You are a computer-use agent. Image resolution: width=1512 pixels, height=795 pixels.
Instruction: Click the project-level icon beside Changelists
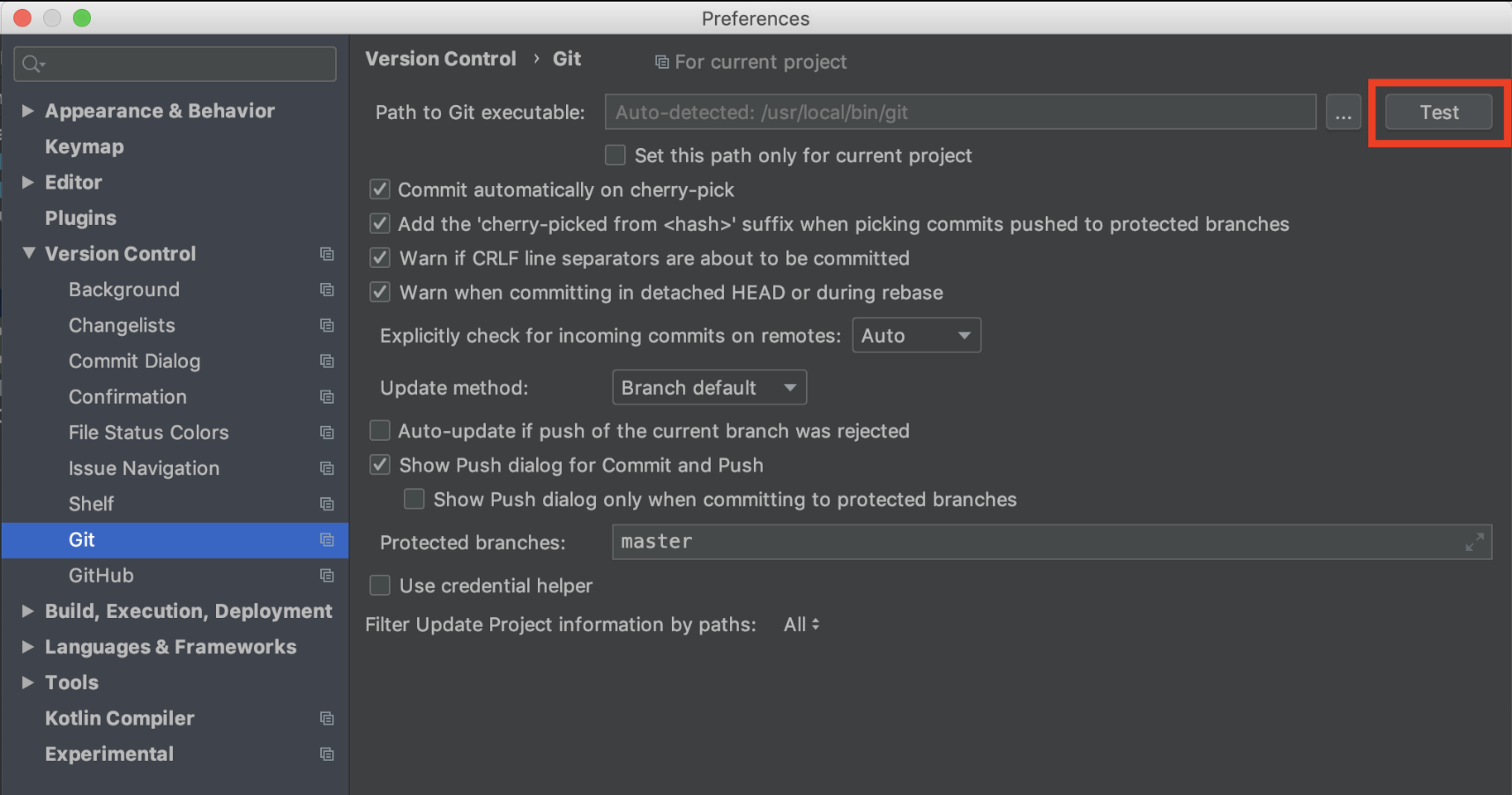[327, 325]
